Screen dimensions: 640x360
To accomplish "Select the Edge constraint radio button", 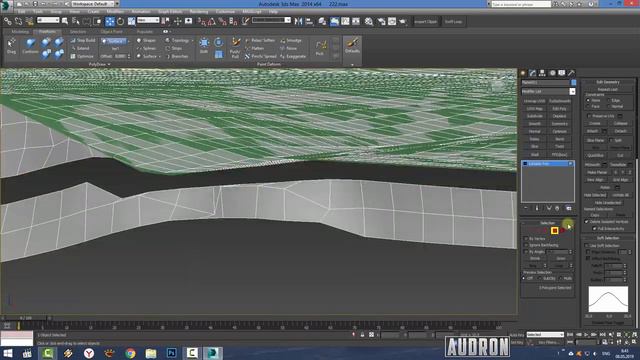I will [x=608, y=100].
